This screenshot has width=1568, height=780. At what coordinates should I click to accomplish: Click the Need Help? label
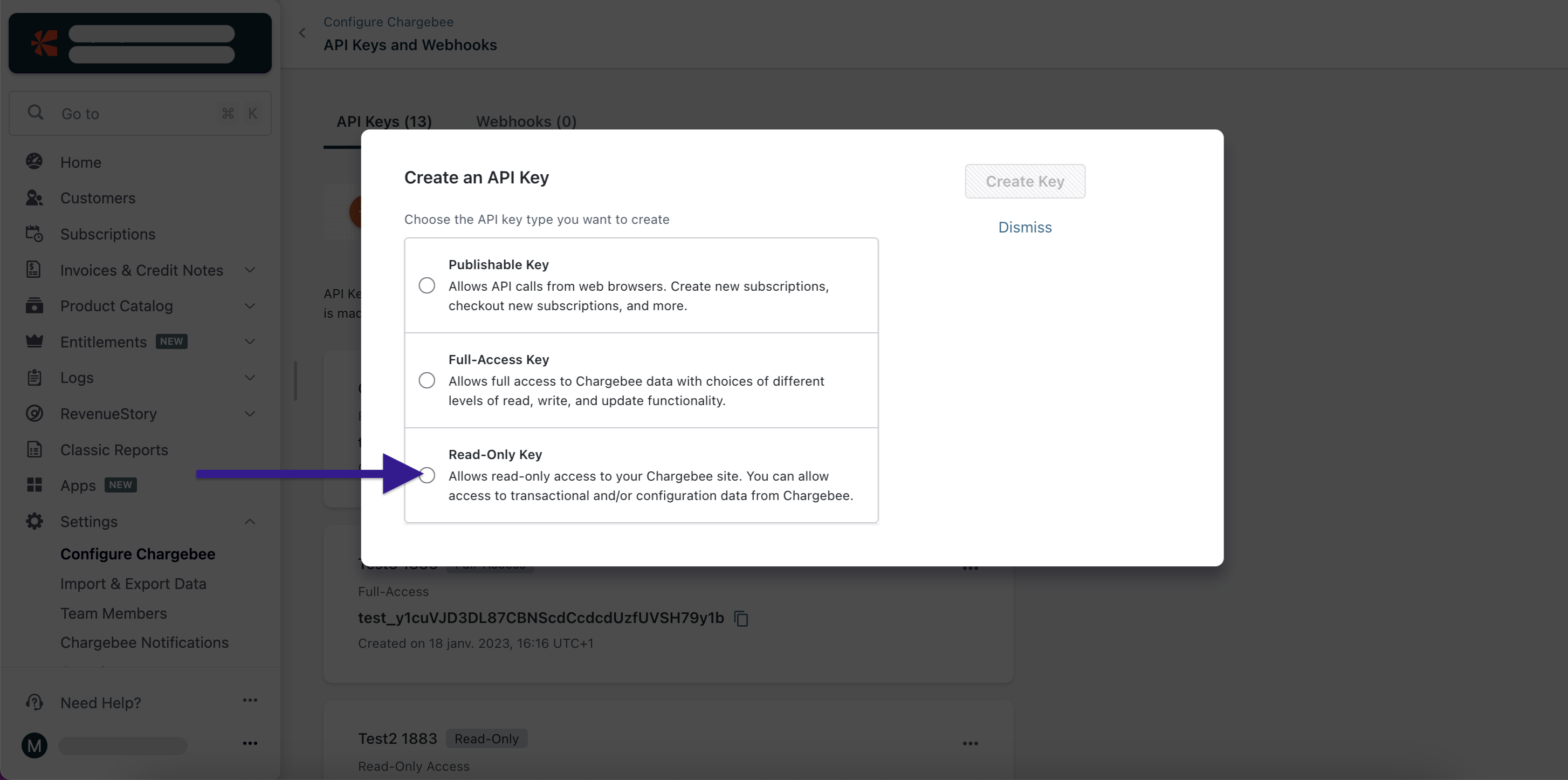pos(100,703)
